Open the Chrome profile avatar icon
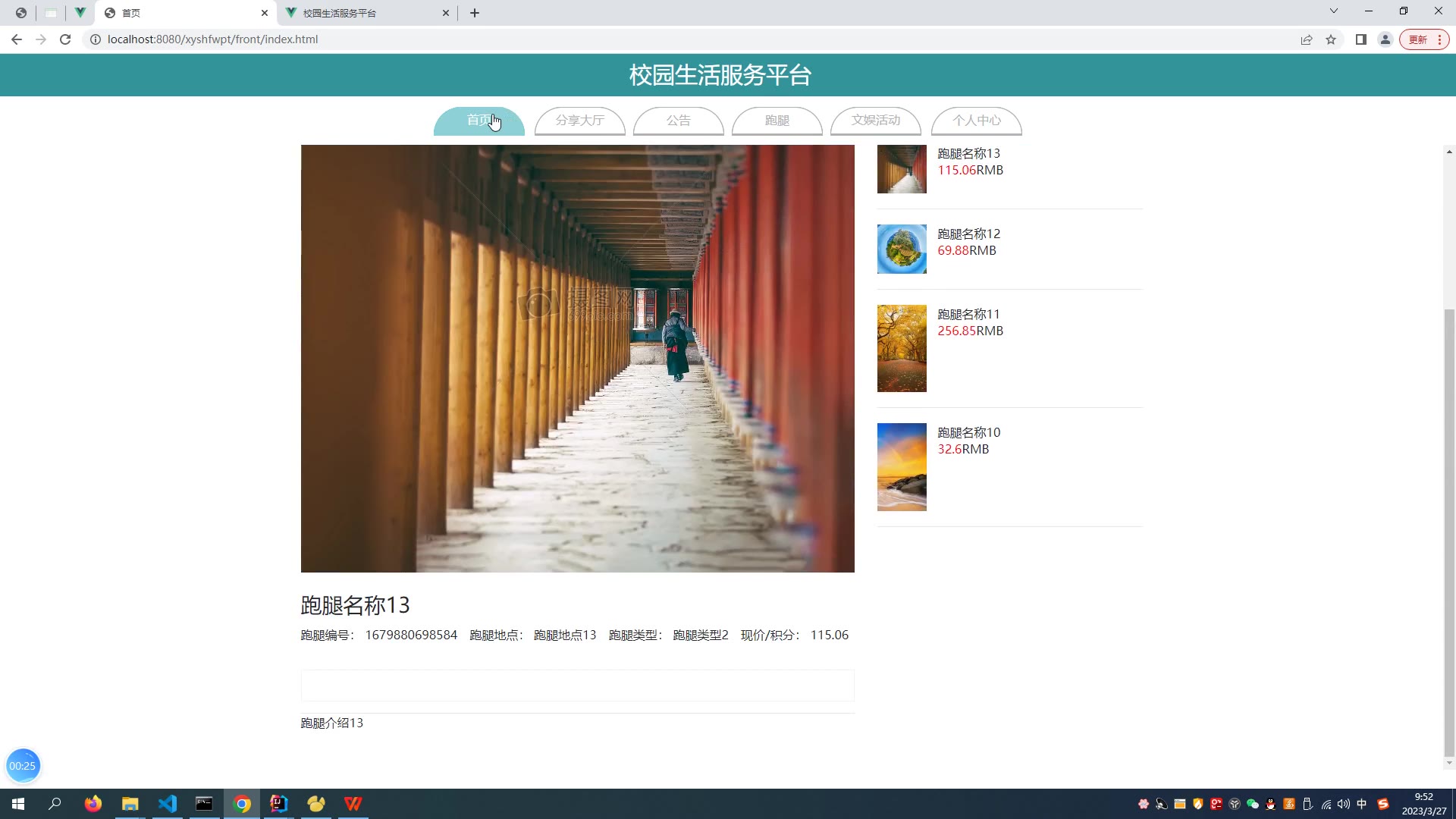 (1385, 39)
